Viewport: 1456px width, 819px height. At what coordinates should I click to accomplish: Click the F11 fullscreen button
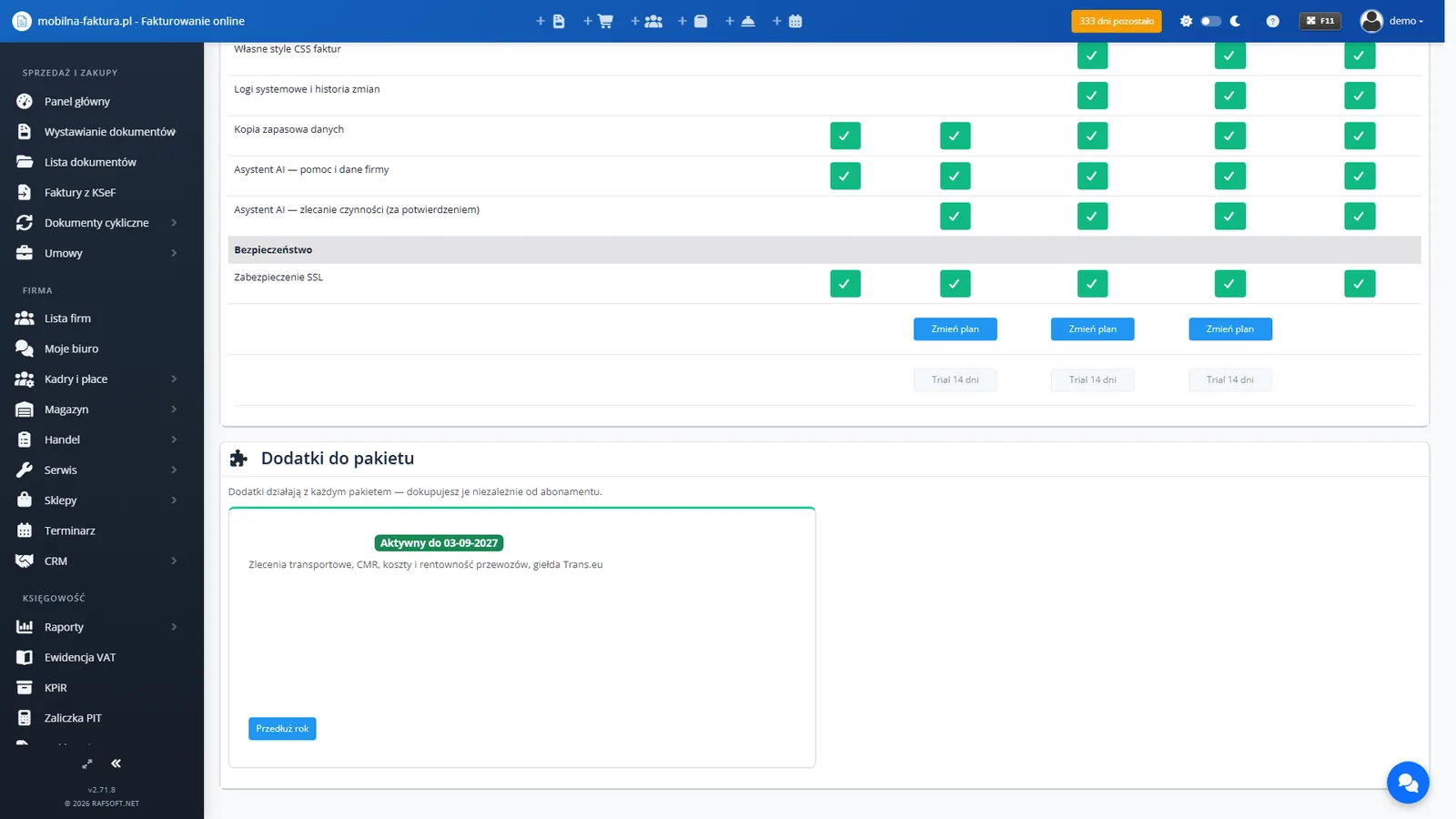(1319, 21)
